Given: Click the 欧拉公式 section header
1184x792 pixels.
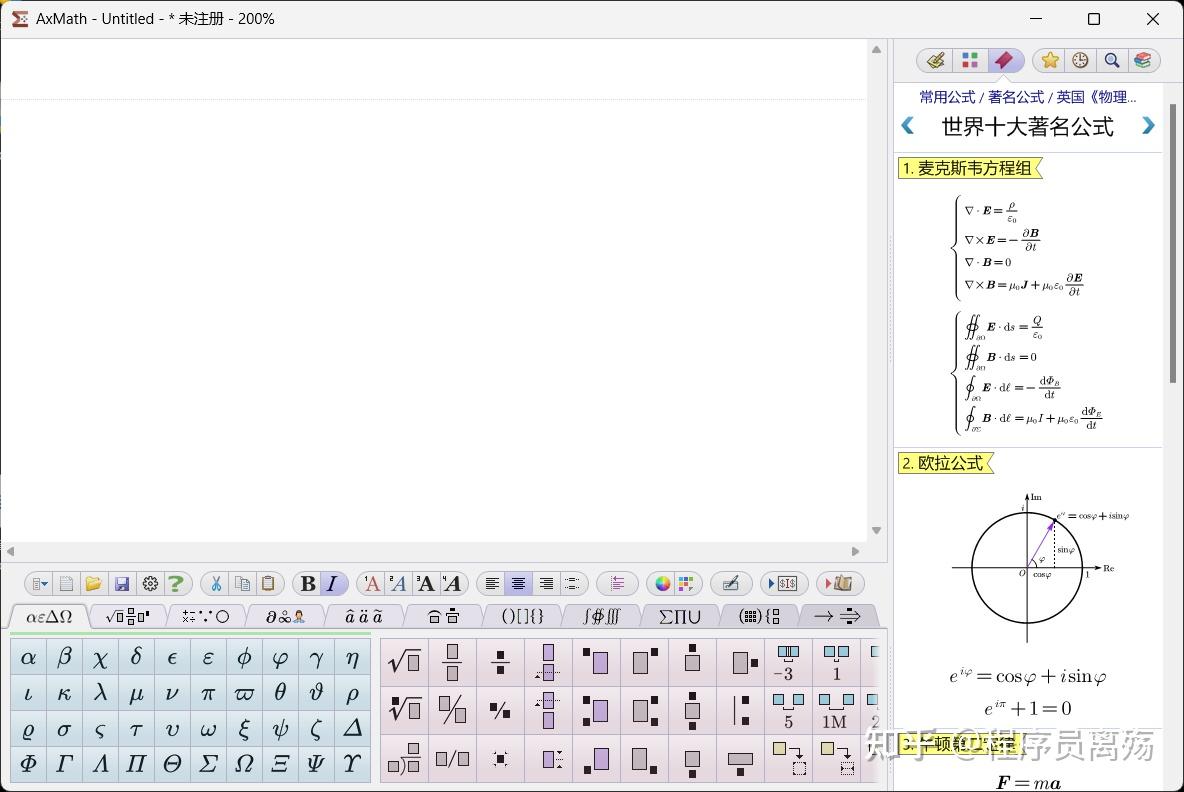Looking at the screenshot, I should 944,463.
